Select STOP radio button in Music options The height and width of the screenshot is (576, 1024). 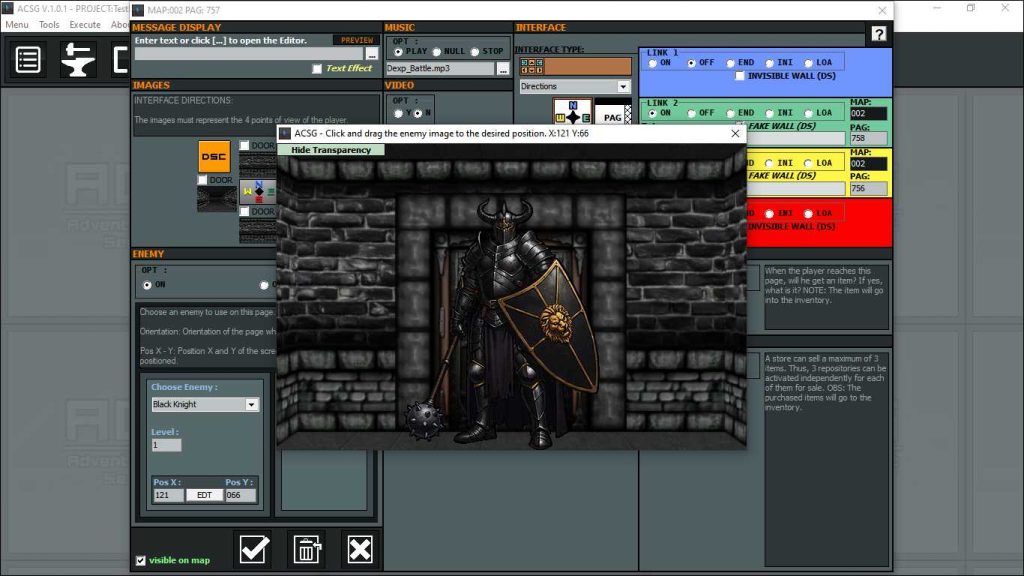coord(477,52)
